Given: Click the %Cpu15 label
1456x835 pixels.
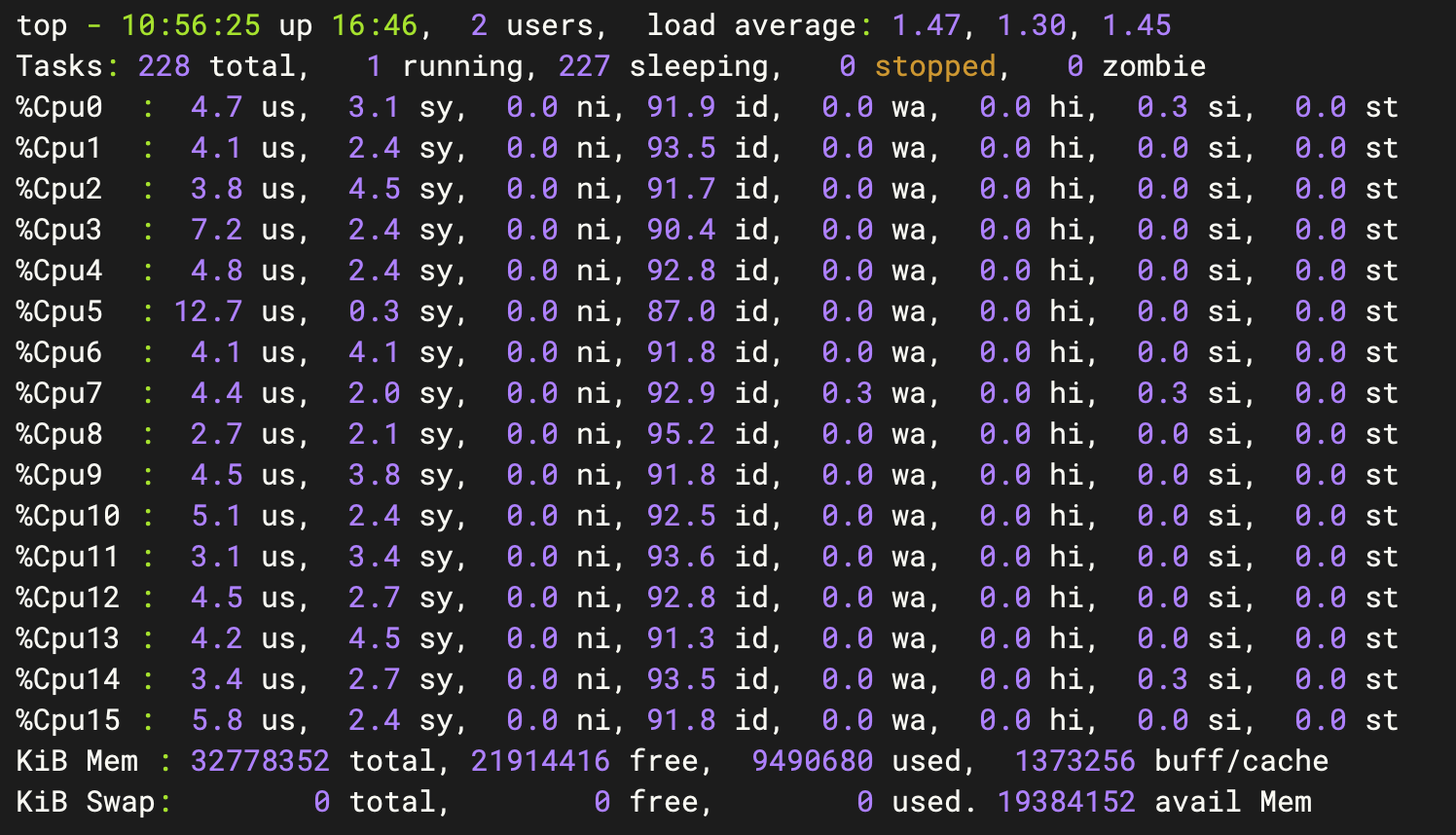Looking at the screenshot, I should pos(68,720).
